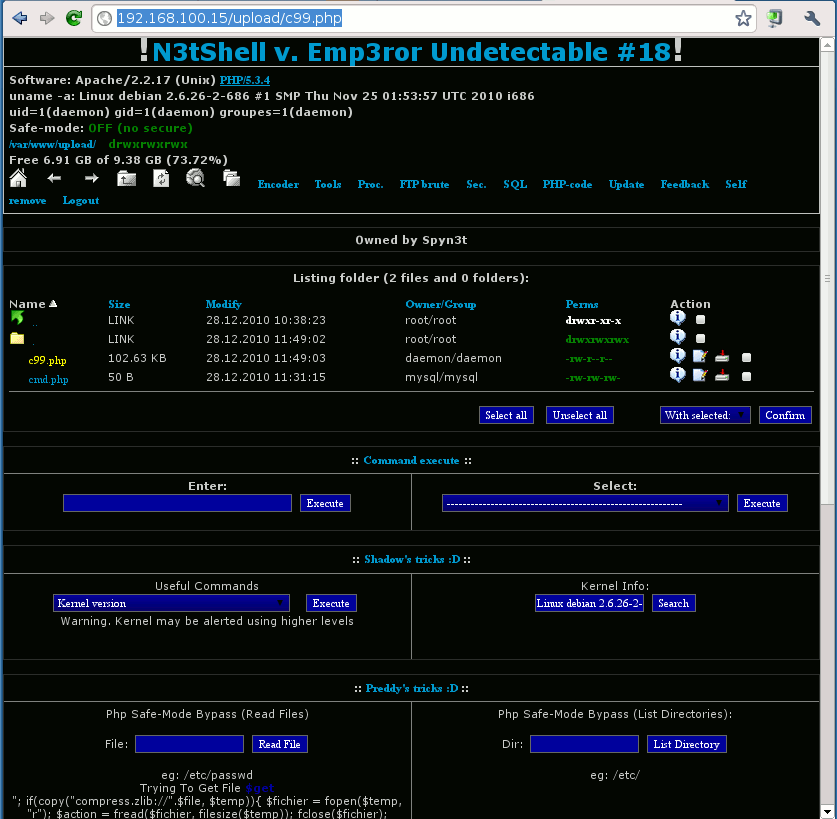Open the Kernel version commands dropdown
The height and width of the screenshot is (819, 837).
(x=171, y=604)
